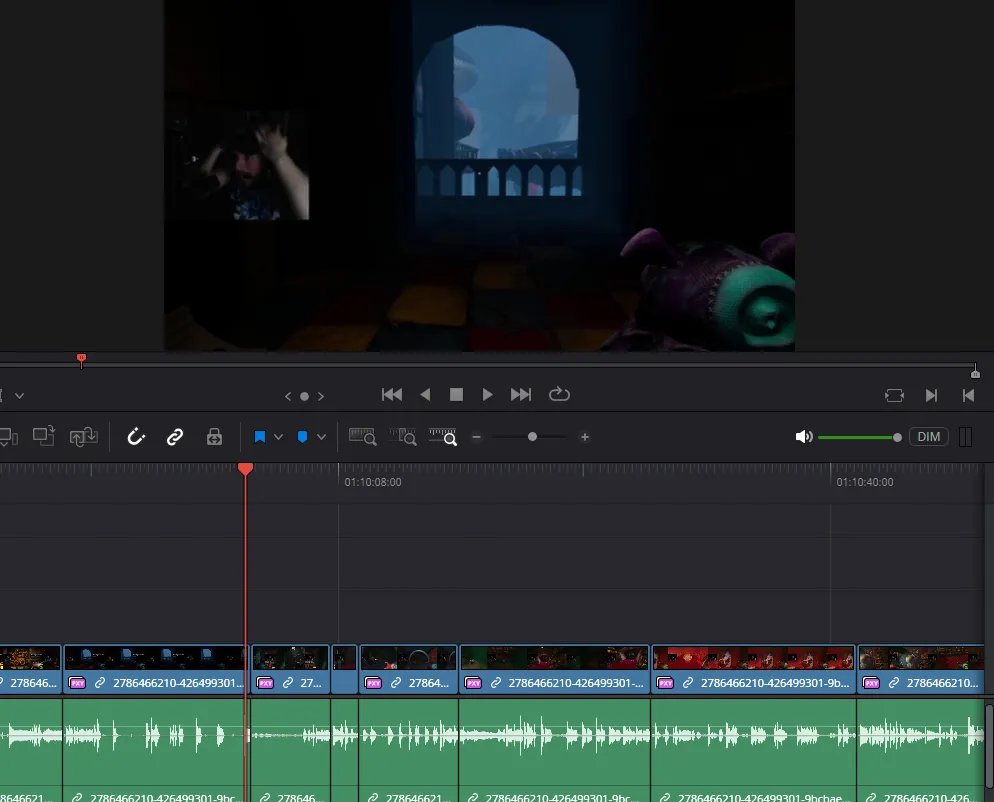This screenshot has width=994, height=802.
Task: Click timeline ruler at 01:10:08:00
Action: coord(373,482)
